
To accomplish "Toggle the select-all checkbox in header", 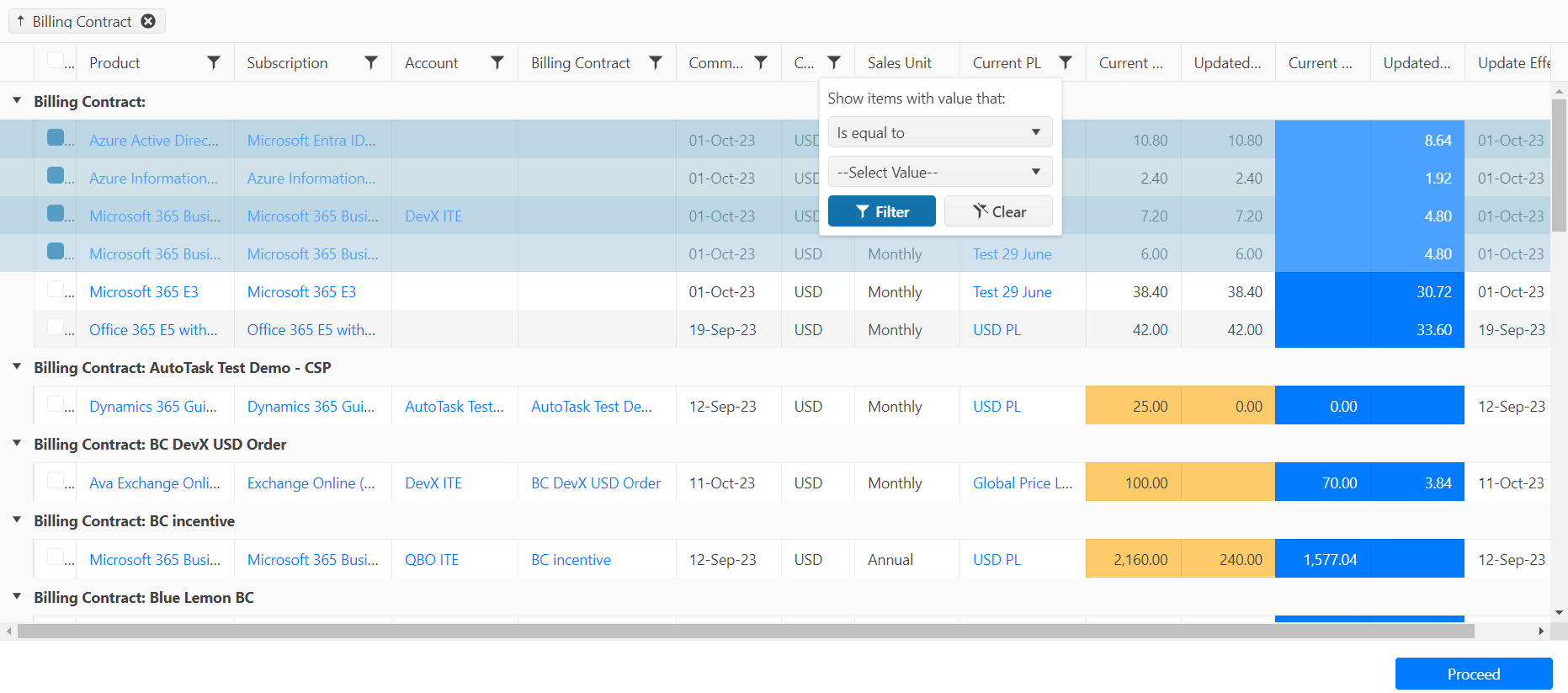I will [56, 60].
